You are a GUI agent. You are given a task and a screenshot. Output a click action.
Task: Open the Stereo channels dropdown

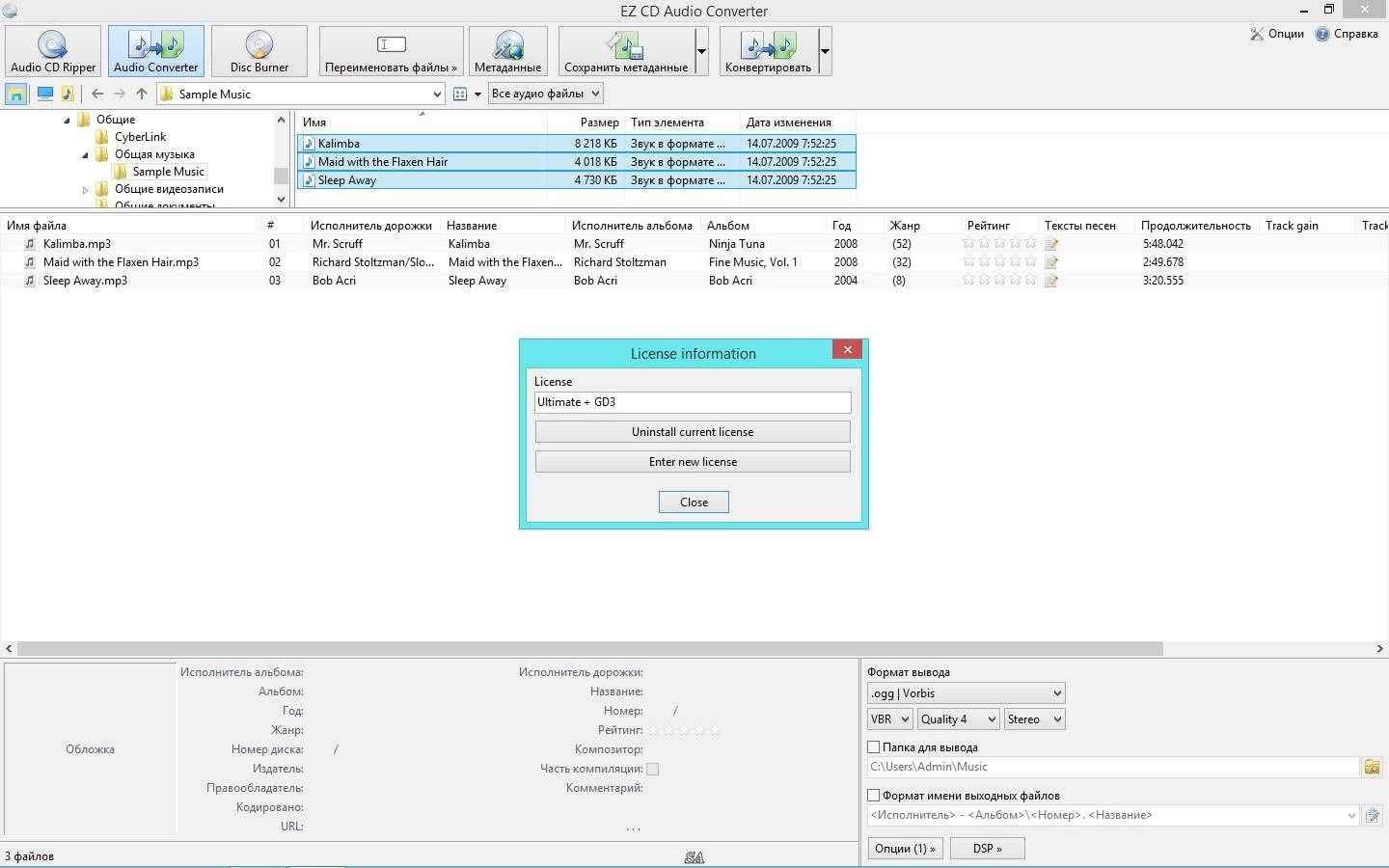coord(1034,719)
